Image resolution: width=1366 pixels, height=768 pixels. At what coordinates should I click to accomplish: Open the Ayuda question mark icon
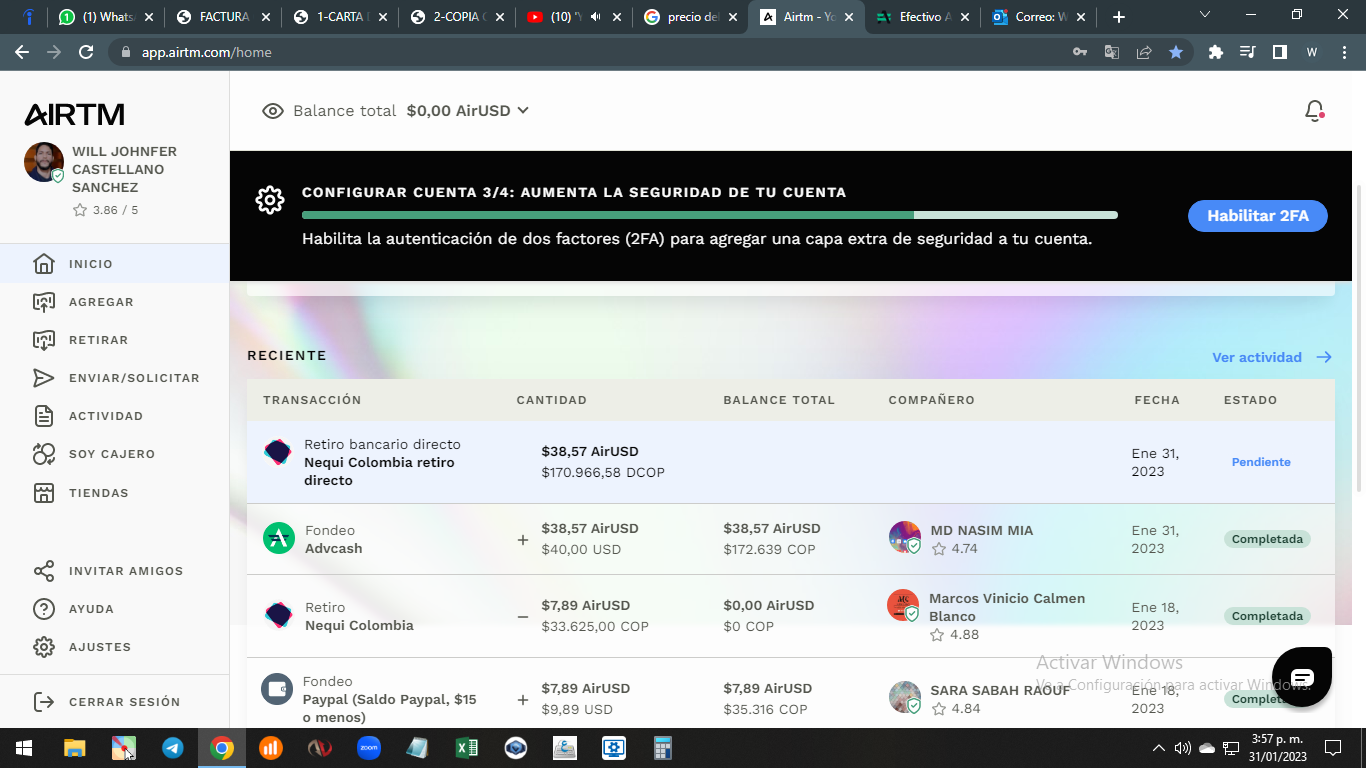coord(44,609)
